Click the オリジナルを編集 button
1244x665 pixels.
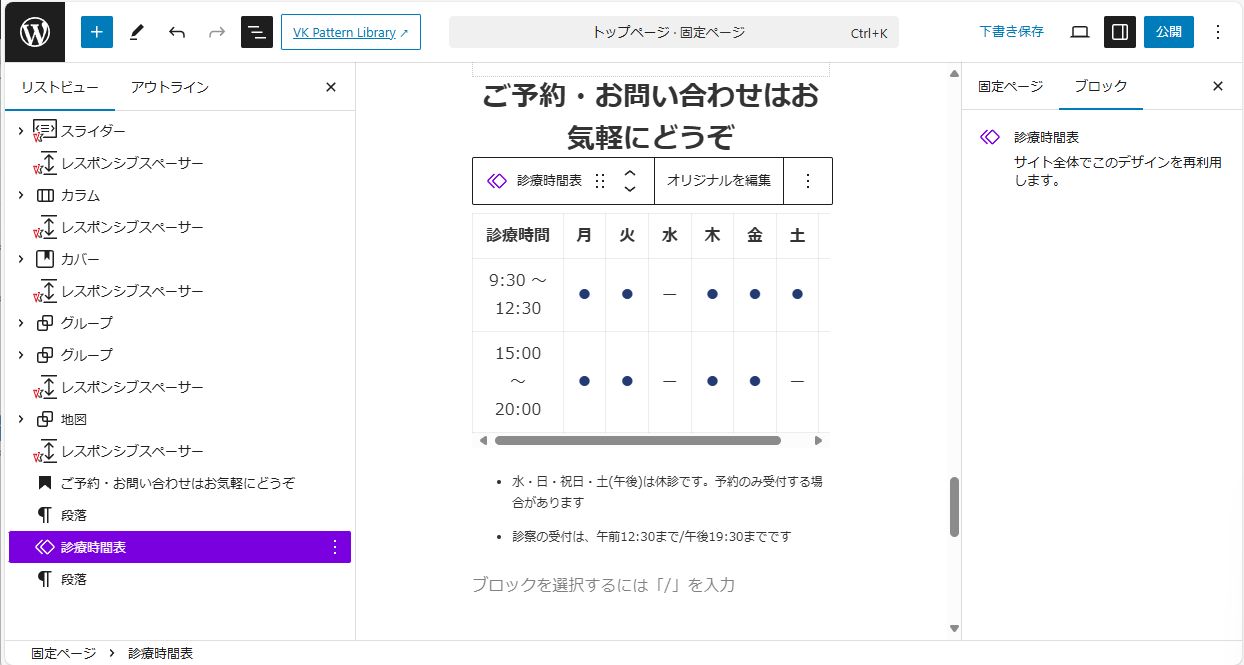point(718,181)
